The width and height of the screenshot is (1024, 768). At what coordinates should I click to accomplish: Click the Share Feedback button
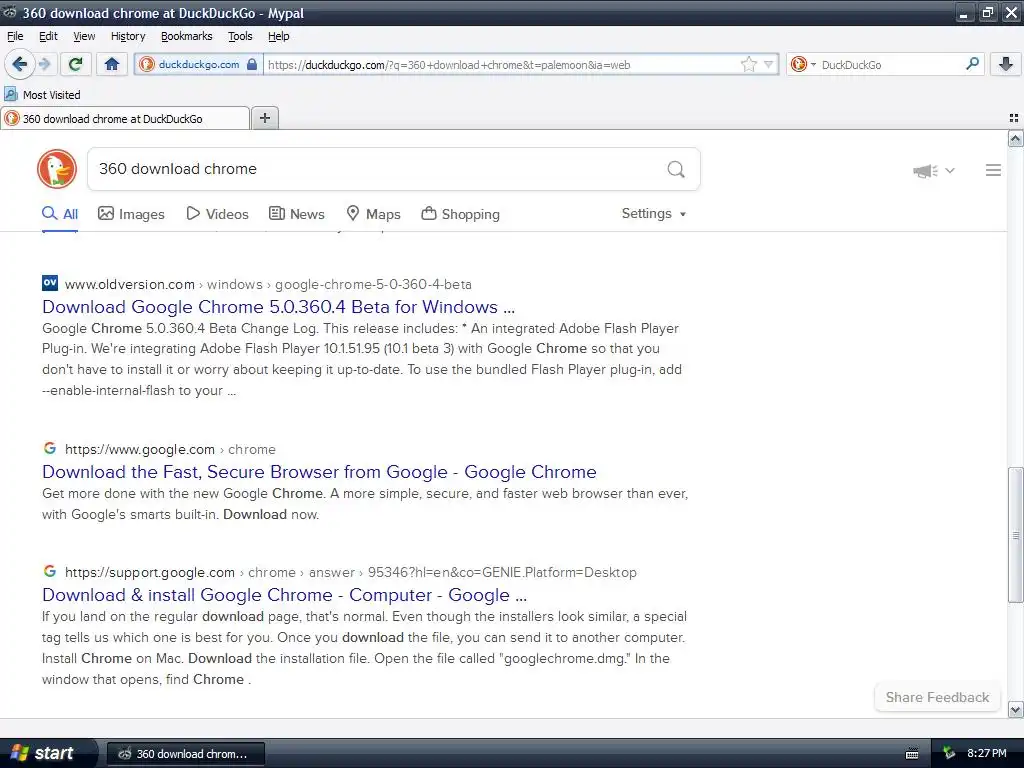[x=937, y=697]
